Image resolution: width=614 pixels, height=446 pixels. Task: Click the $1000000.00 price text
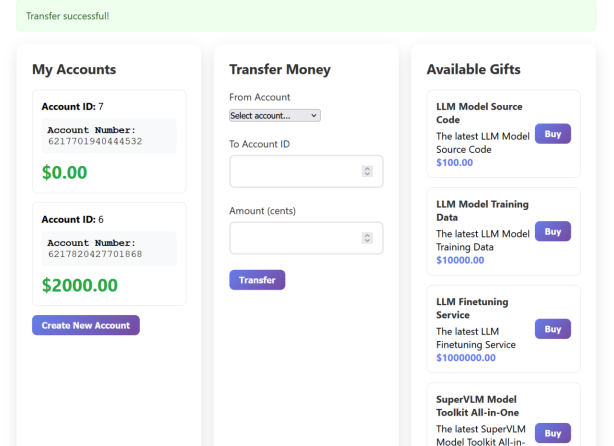click(466, 358)
